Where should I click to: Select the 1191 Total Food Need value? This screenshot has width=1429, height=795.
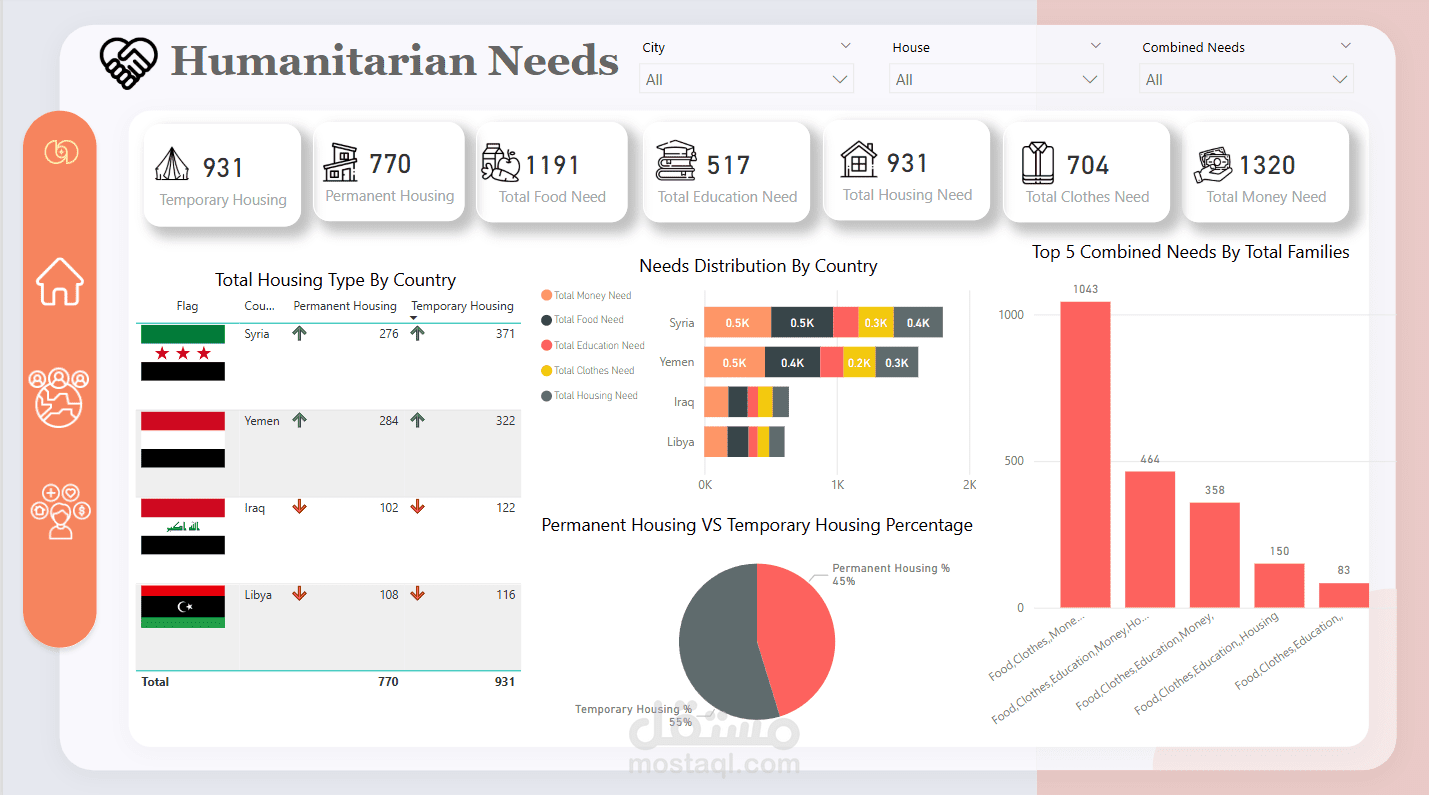[552, 165]
